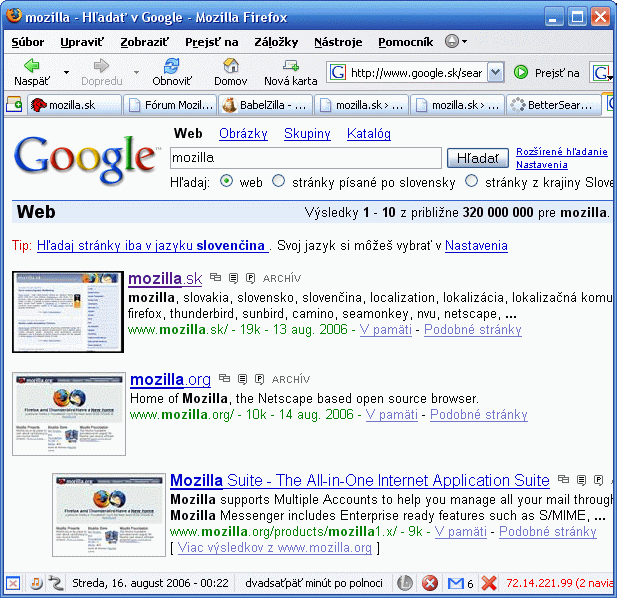Open Nastavenia link beside the search button

pyautogui.click(x=541, y=164)
